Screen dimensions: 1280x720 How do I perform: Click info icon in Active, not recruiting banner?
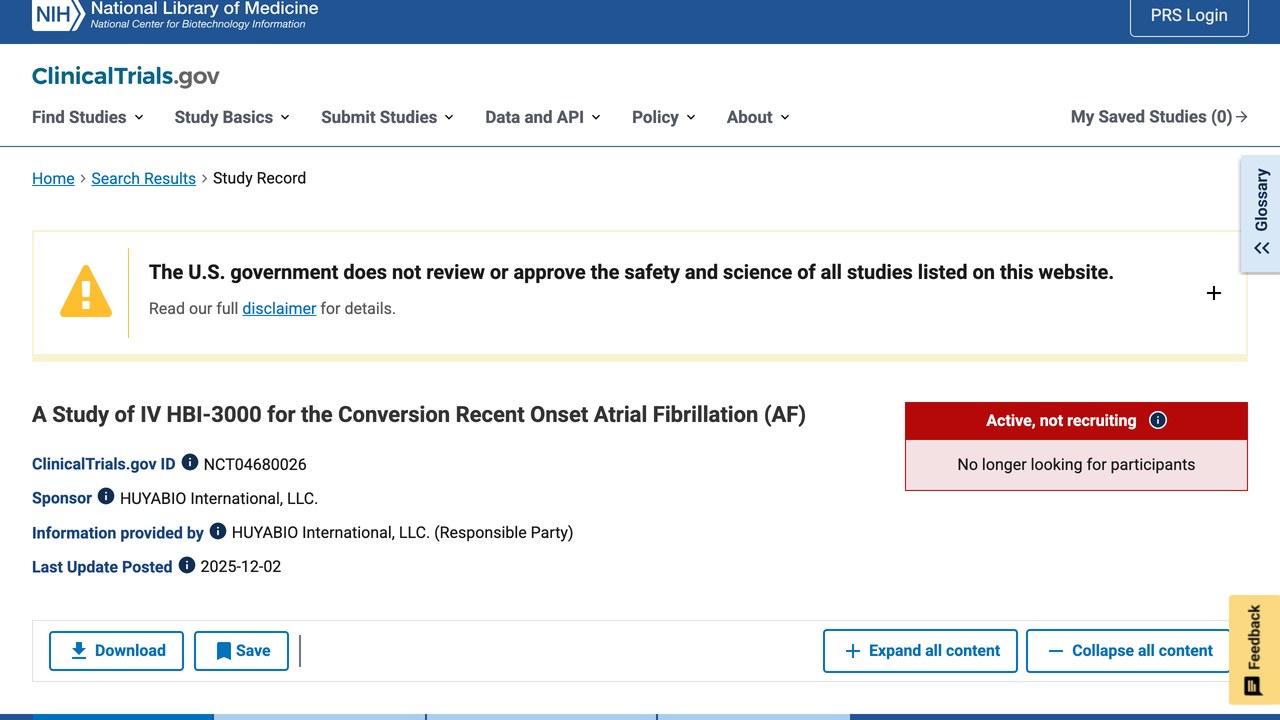pyautogui.click(x=1158, y=420)
